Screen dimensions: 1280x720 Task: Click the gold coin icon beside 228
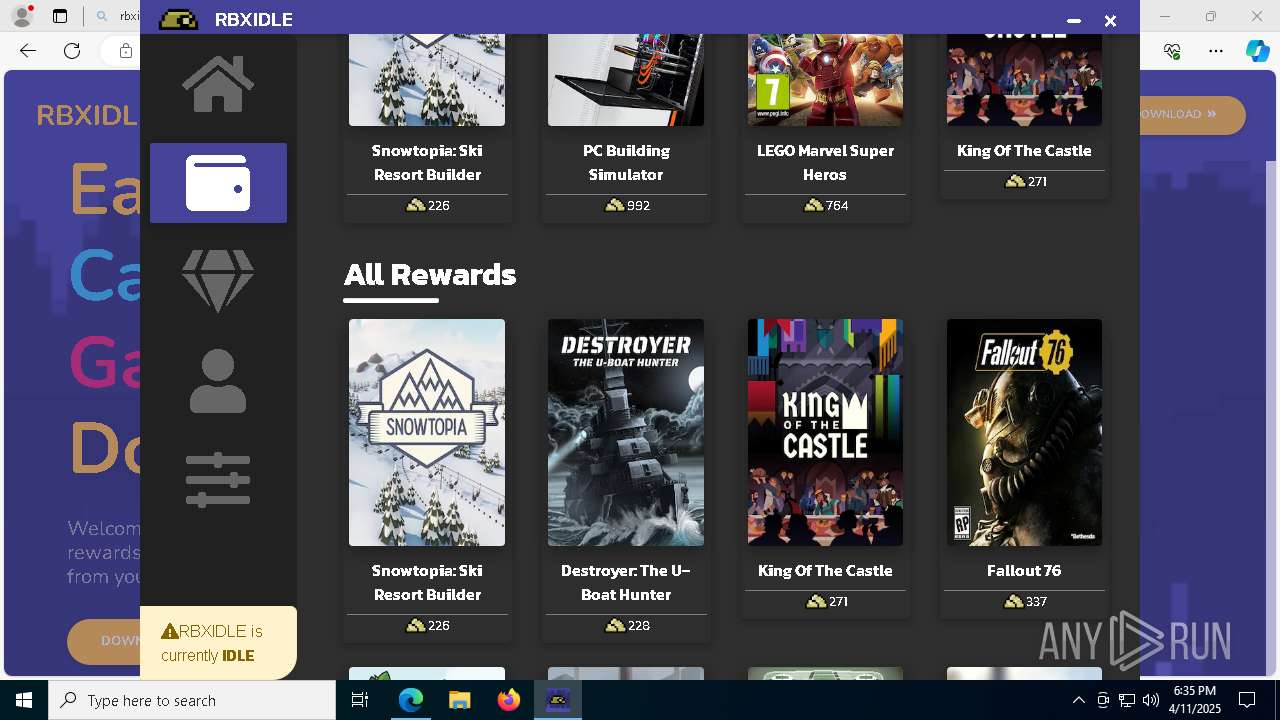pyautogui.click(x=615, y=625)
